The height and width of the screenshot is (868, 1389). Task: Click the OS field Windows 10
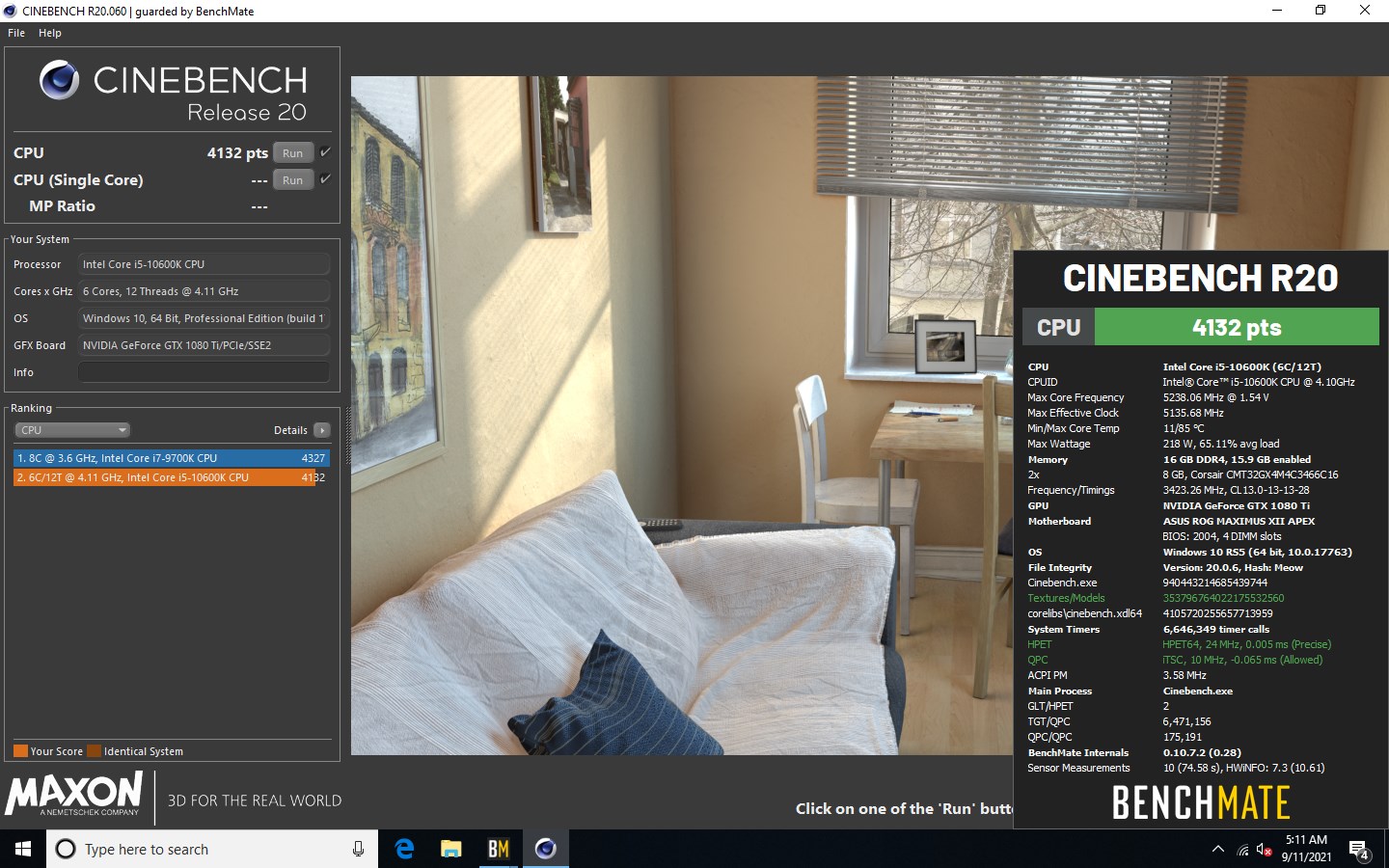point(204,318)
